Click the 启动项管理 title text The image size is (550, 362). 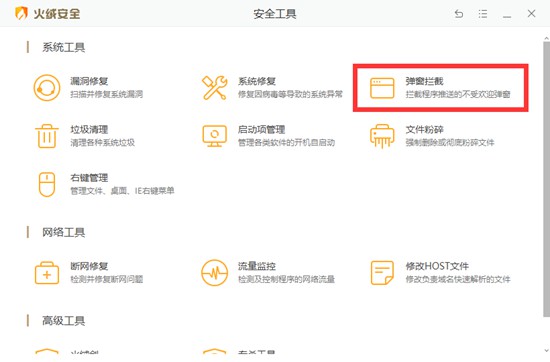(x=261, y=130)
